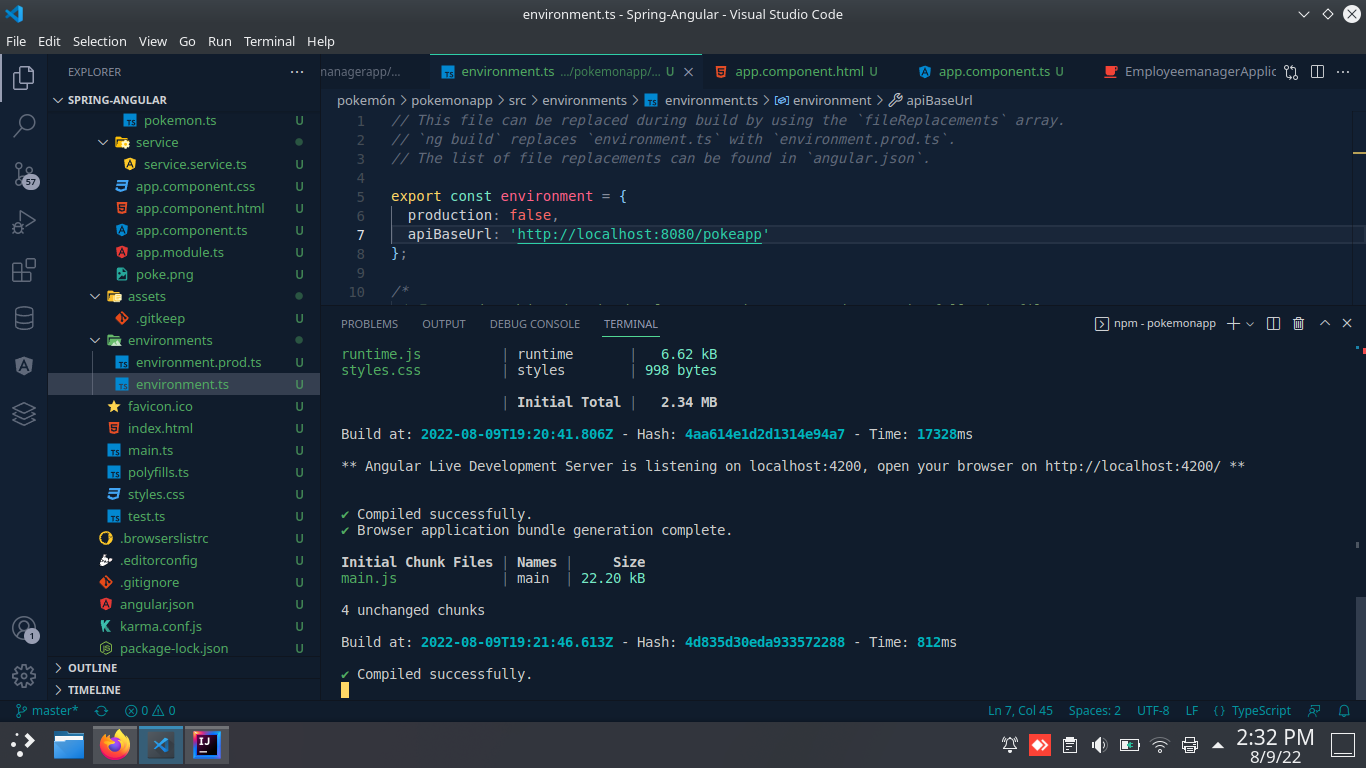Launch Firefox from the taskbar
The image size is (1366, 768).
click(113, 745)
